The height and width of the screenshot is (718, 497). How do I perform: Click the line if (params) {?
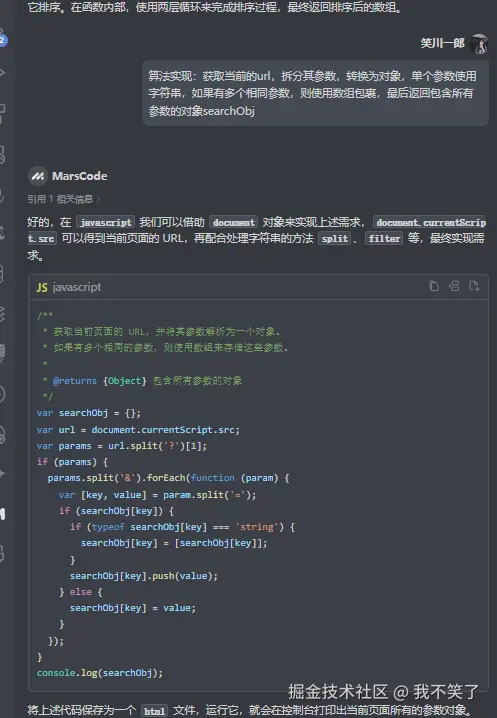point(72,462)
